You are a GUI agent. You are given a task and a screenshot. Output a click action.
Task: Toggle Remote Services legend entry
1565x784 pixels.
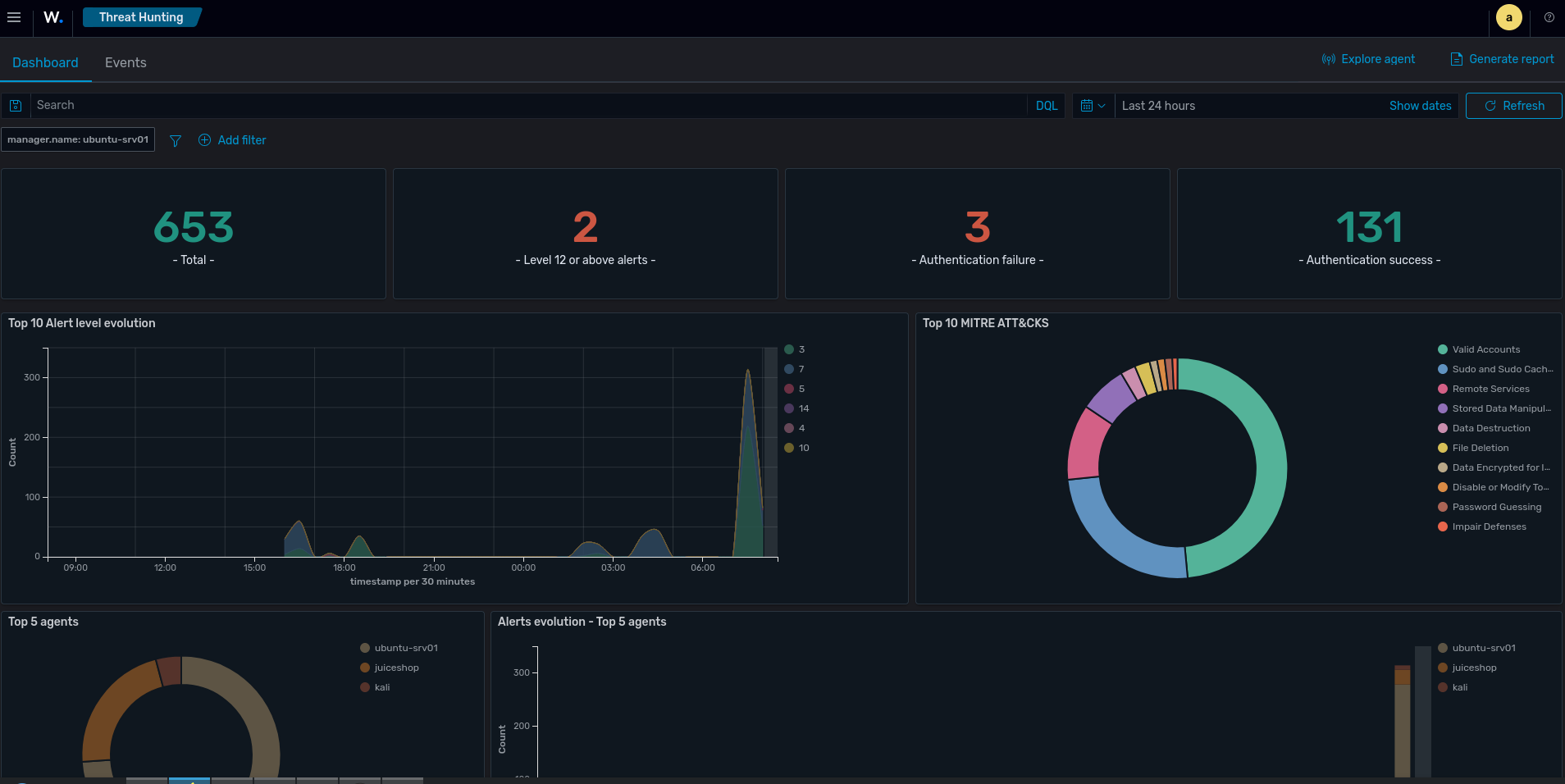tap(1484, 389)
